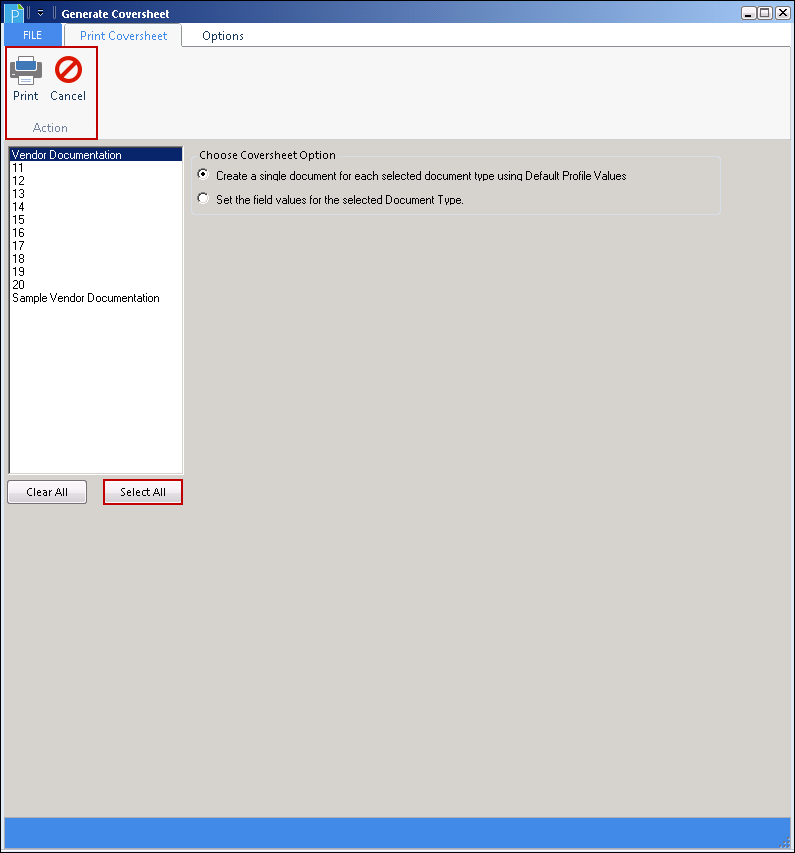Open the FILE menu
Viewport: 795px width, 853px height.
(x=33, y=35)
